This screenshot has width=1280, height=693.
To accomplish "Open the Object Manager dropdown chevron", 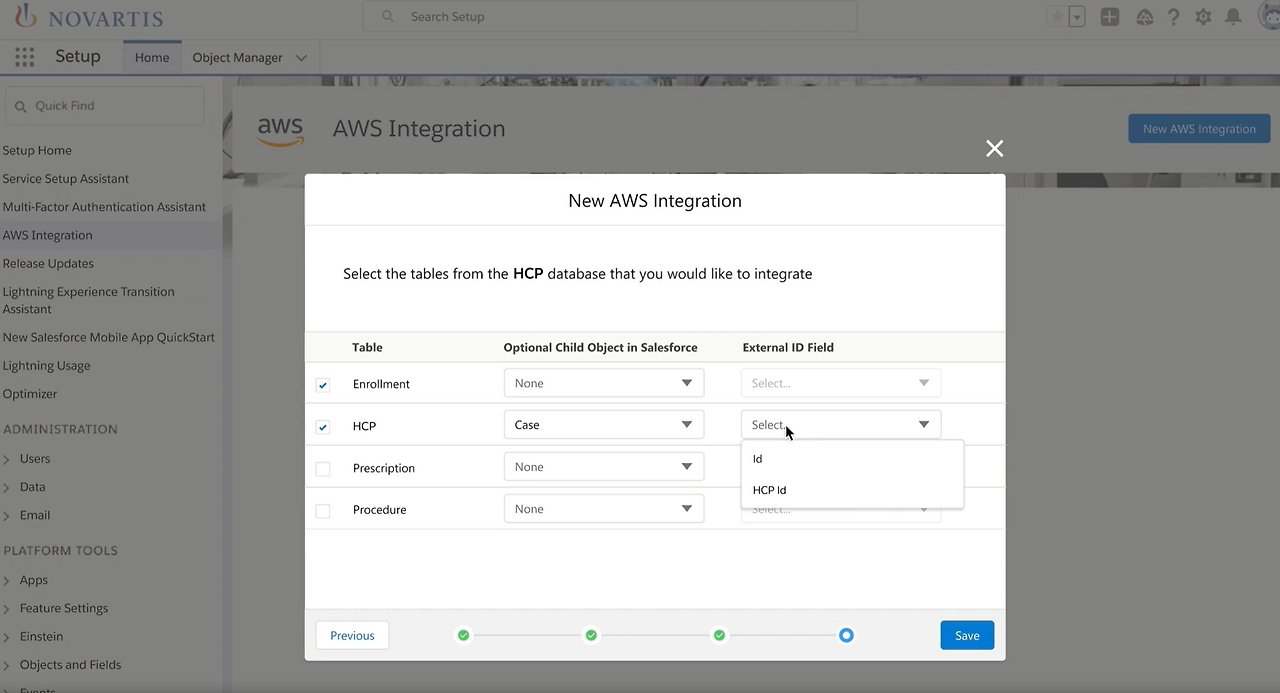I will click(301, 57).
